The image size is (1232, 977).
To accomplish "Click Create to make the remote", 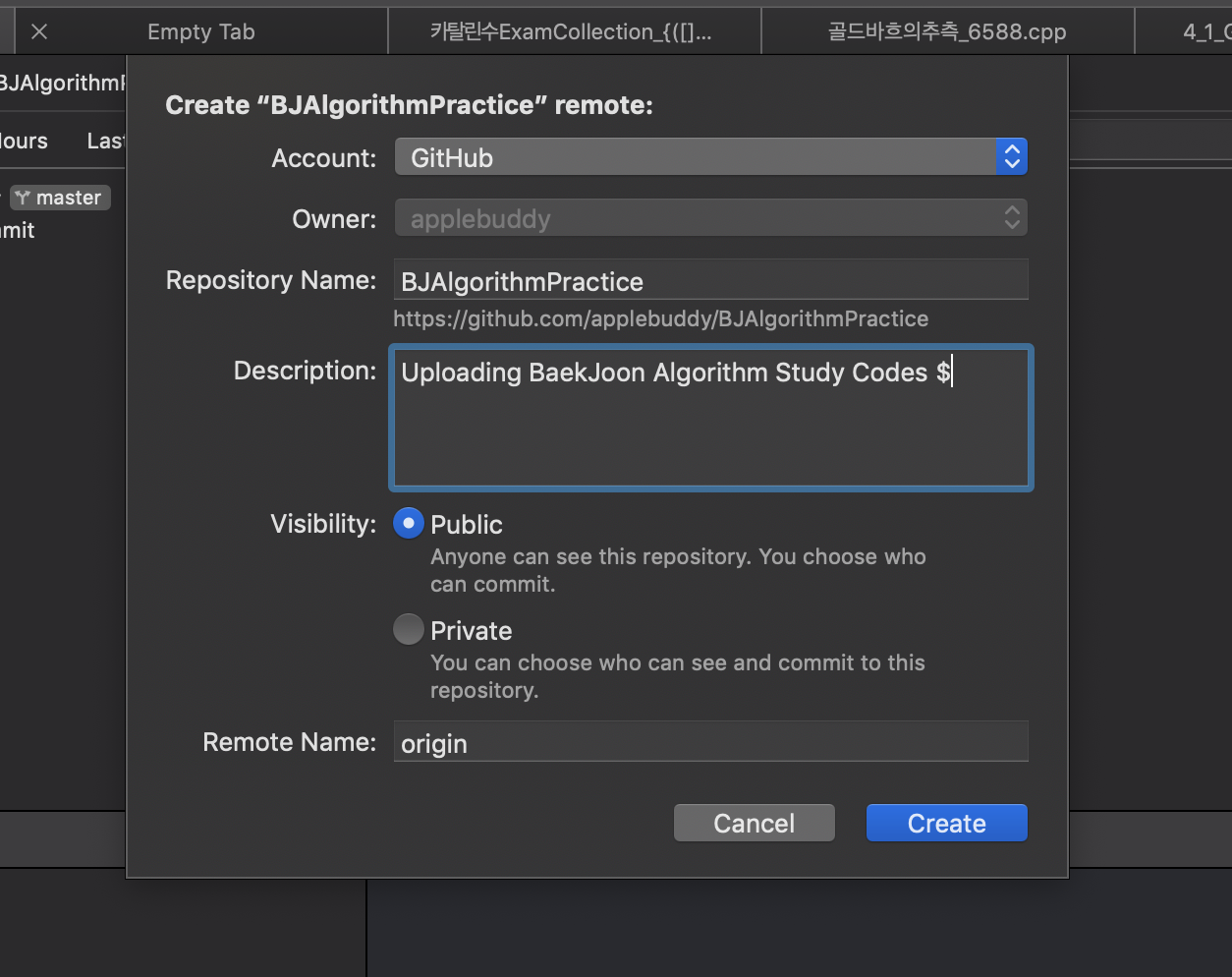I will click(946, 823).
